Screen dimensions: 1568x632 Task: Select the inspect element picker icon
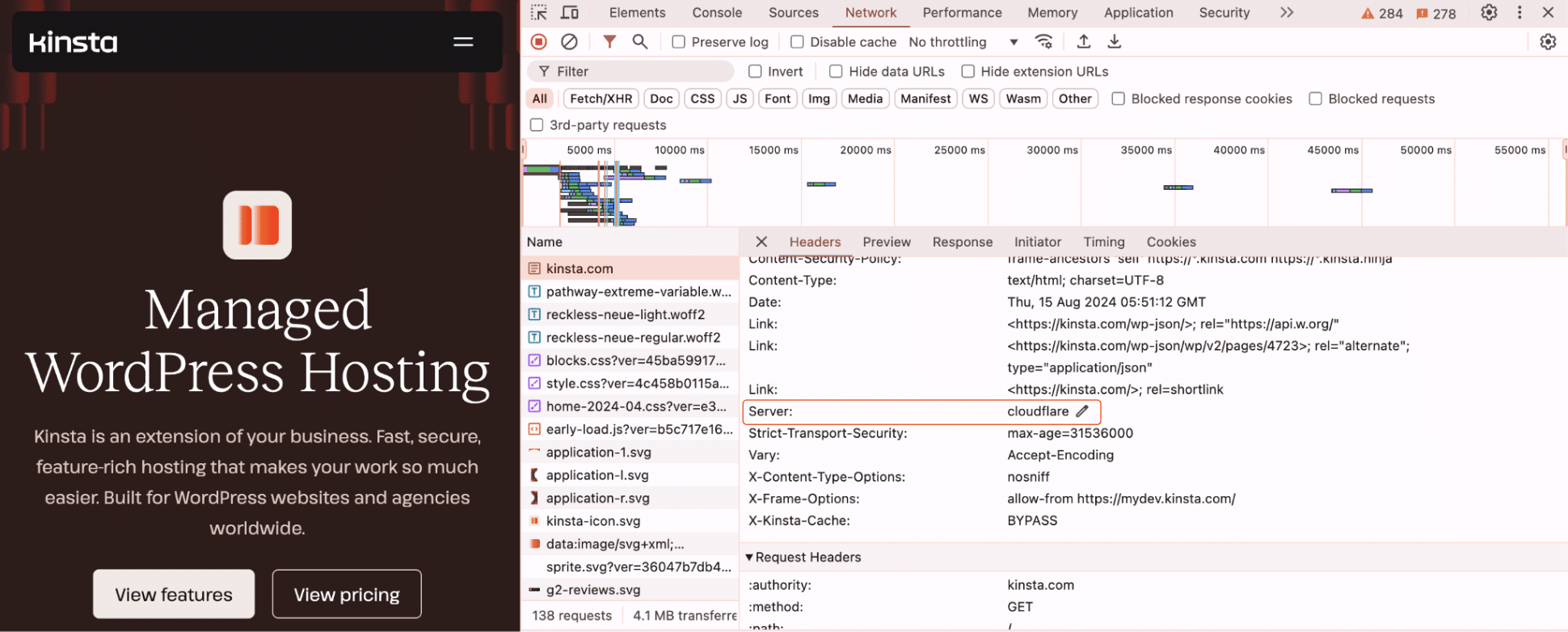(x=539, y=12)
